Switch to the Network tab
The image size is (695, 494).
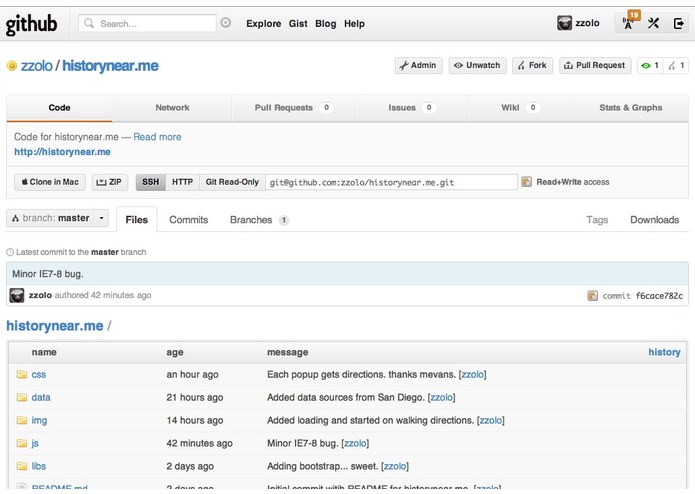point(172,108)
